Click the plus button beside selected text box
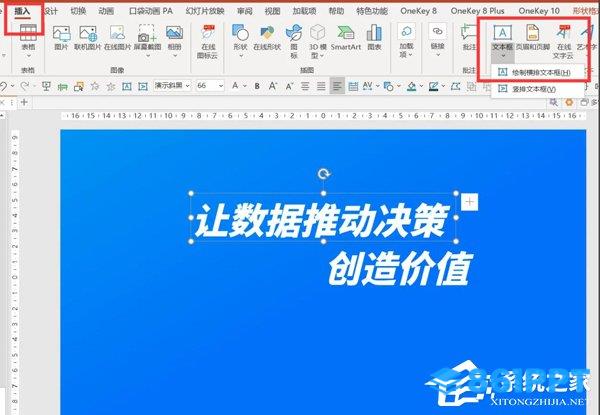The height and width of the screenshot is (415, 600). pos(469,201)
